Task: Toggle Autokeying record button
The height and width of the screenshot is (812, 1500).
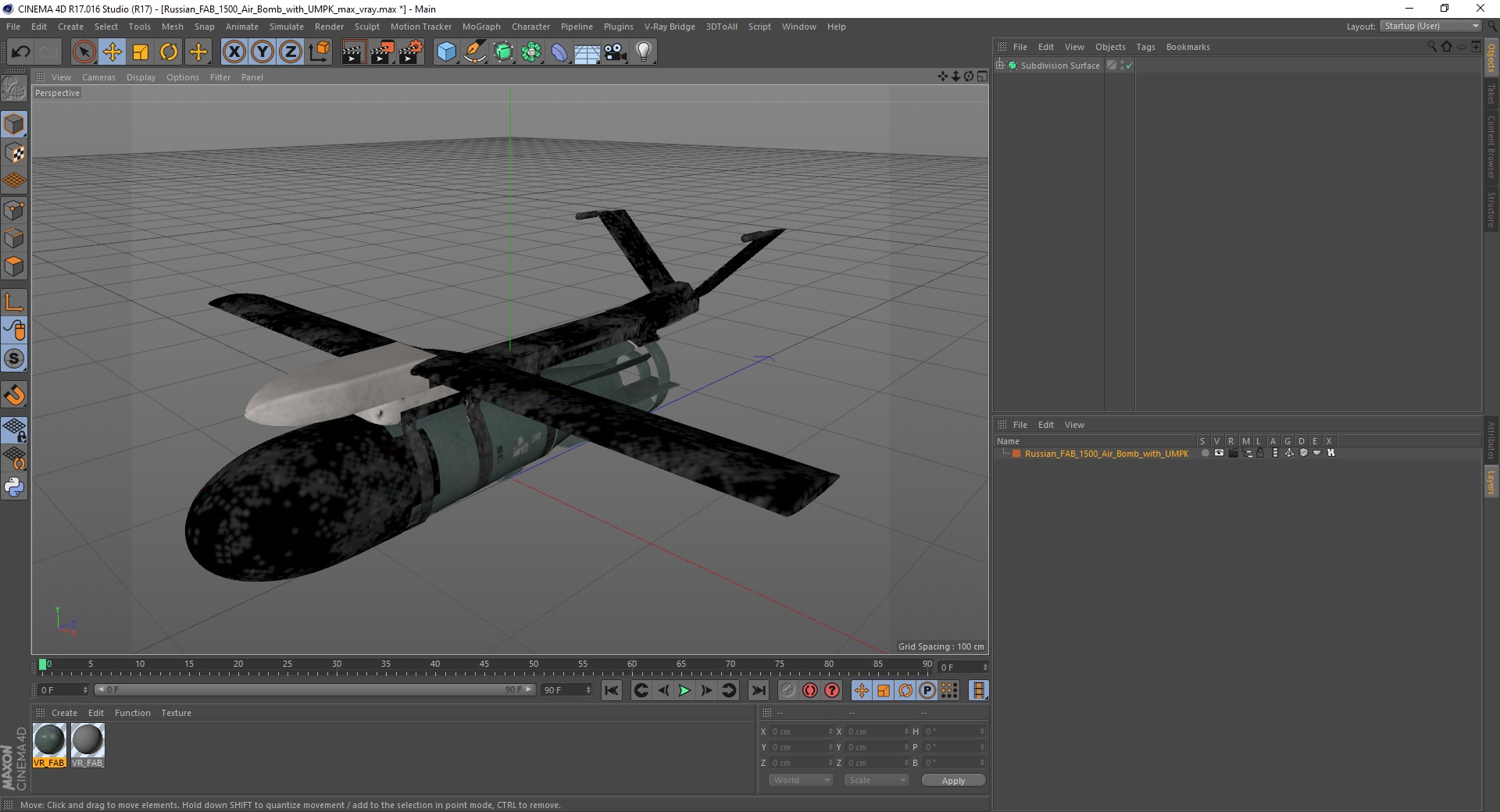Action: coord(810,690)
